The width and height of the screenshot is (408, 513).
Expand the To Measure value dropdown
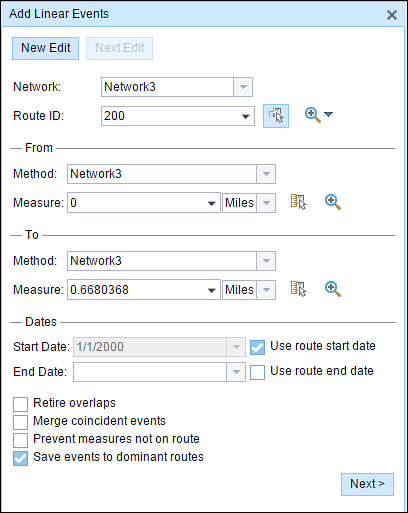(211, 290)
